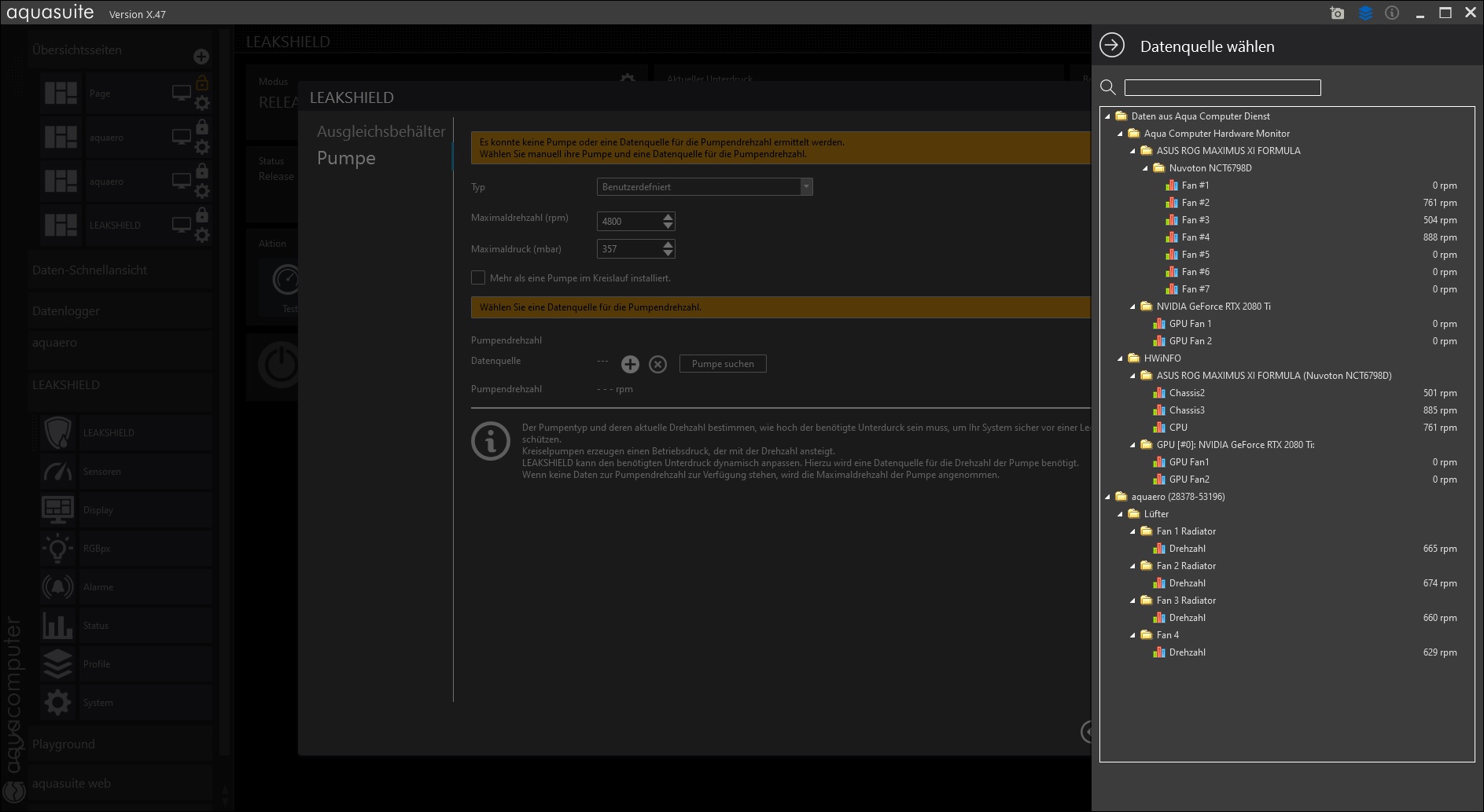Decrease the Maximaldruck value with down arrow
The width and height of the screenshot is (1484, 812).
click(668, 253)
